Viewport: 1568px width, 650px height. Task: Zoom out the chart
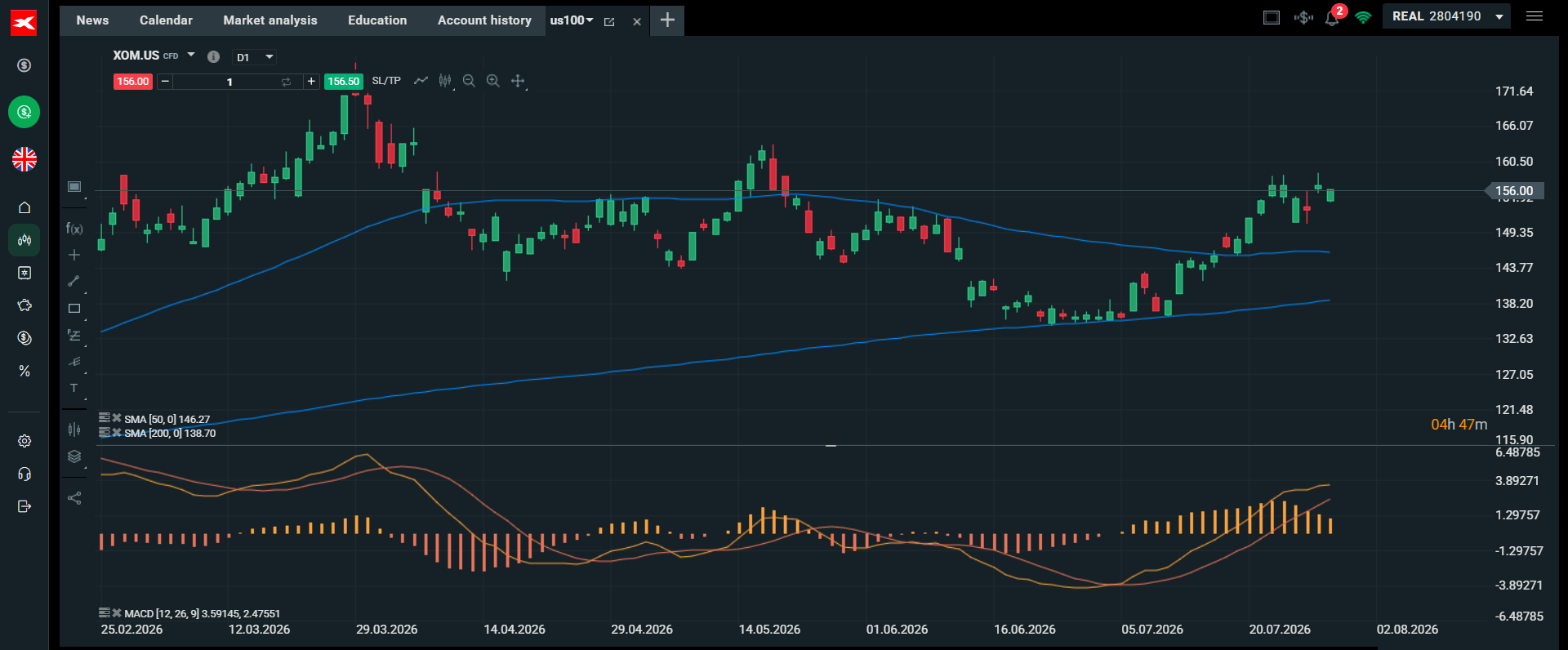click(469, 81)
